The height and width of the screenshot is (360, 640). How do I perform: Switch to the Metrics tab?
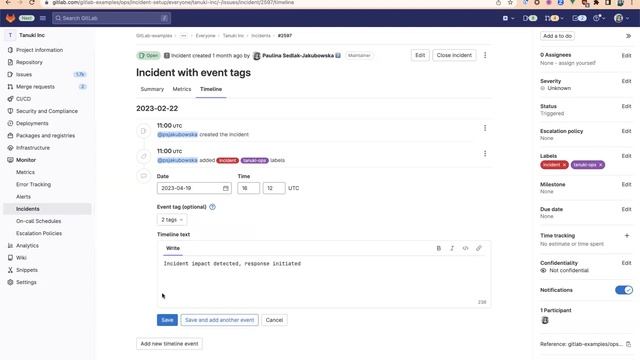[x=182, y=89]
